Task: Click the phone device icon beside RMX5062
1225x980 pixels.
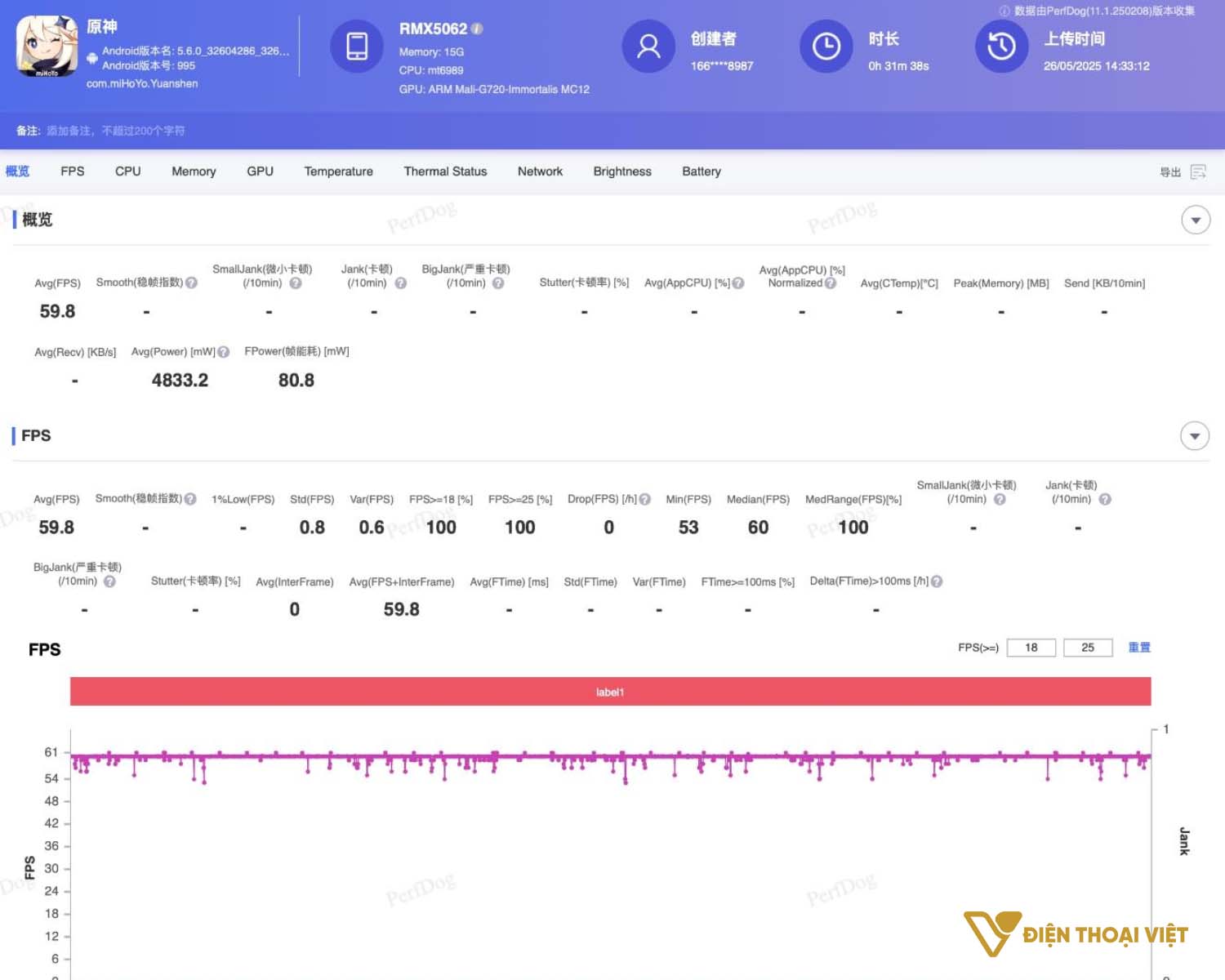Action: point(357,47)
